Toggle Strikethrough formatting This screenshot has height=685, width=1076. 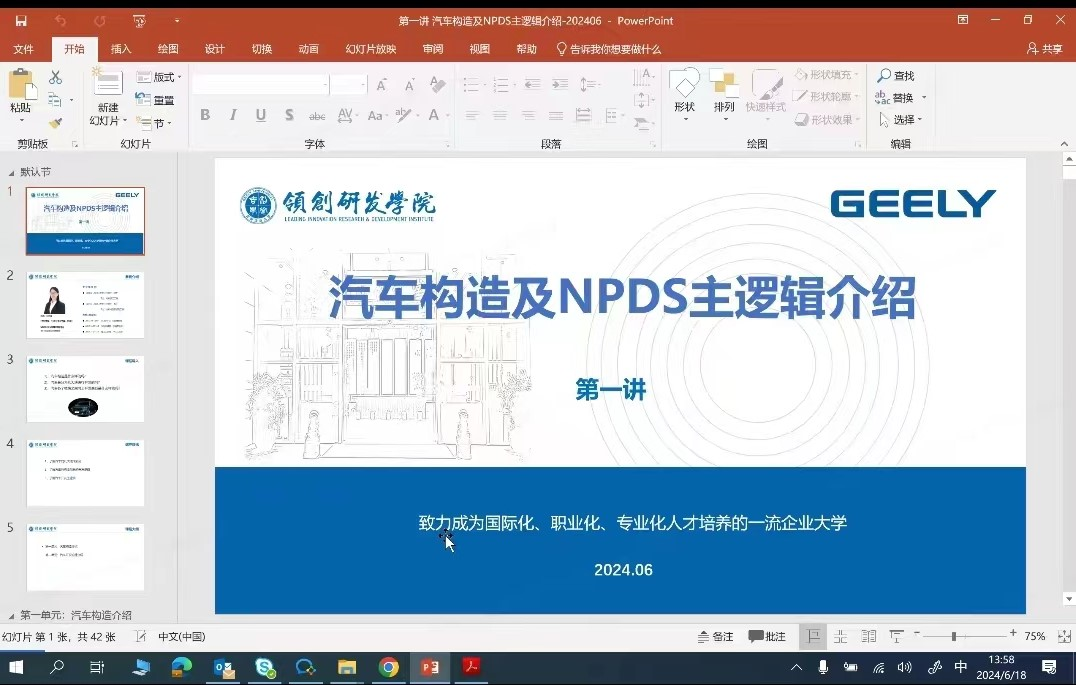coord(317,115)
